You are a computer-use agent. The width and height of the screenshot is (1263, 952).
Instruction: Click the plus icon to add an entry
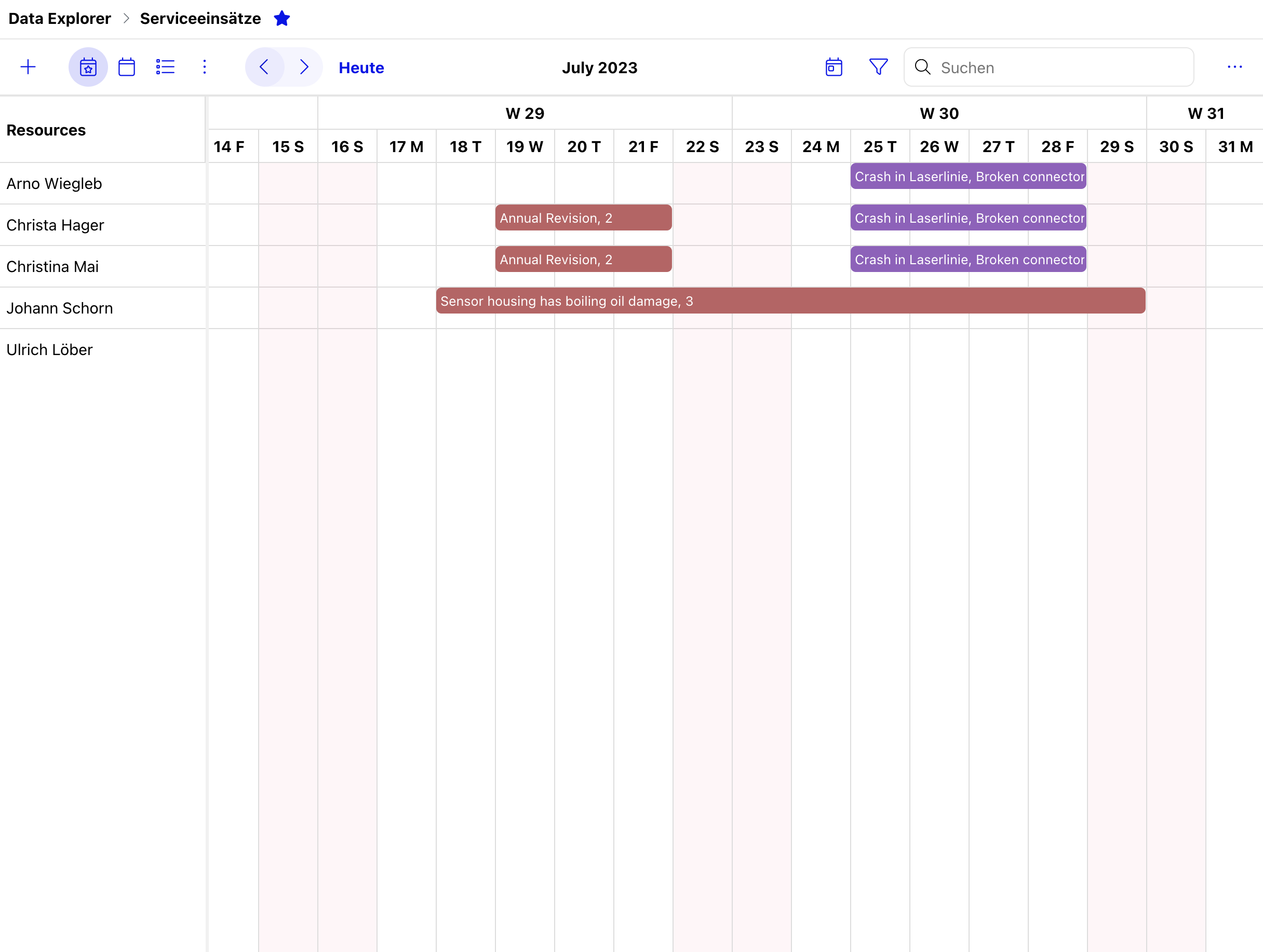click(28, 67)
